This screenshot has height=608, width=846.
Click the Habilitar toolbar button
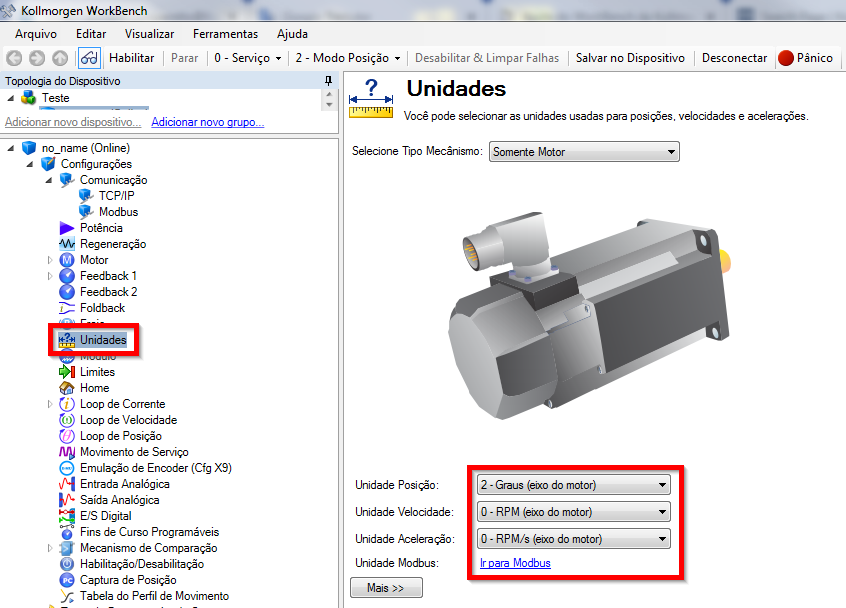tap(131, 58)
